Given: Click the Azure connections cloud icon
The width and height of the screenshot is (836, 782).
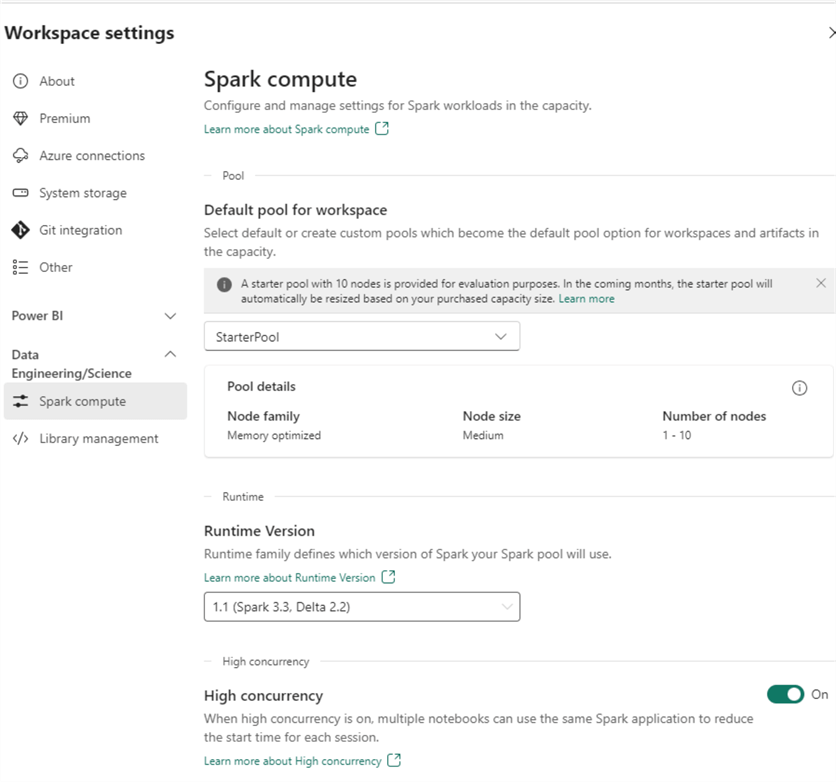Looking at the screenshot, I should 20,156.
